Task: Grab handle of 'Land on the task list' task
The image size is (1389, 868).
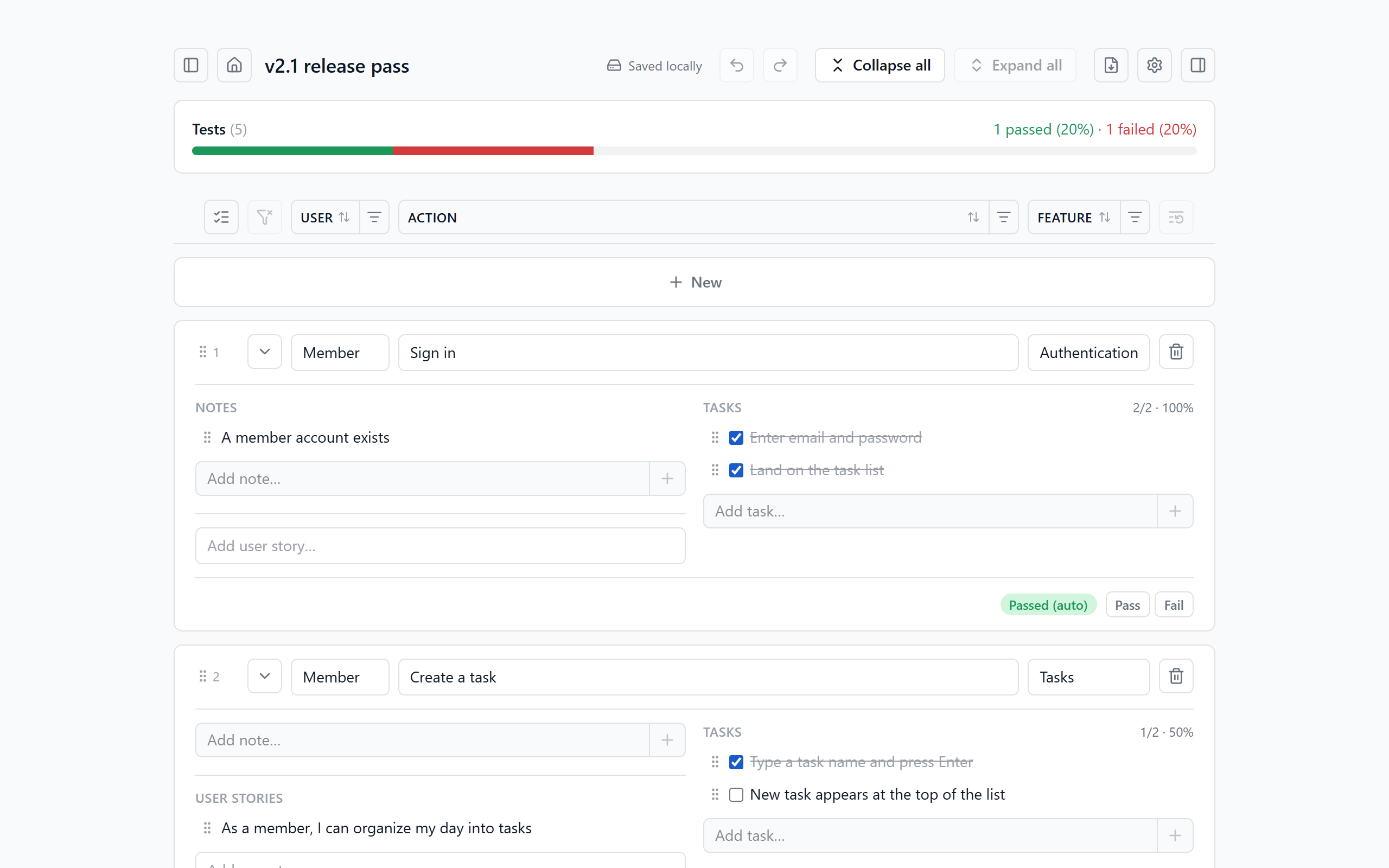Action: point(715,470)
